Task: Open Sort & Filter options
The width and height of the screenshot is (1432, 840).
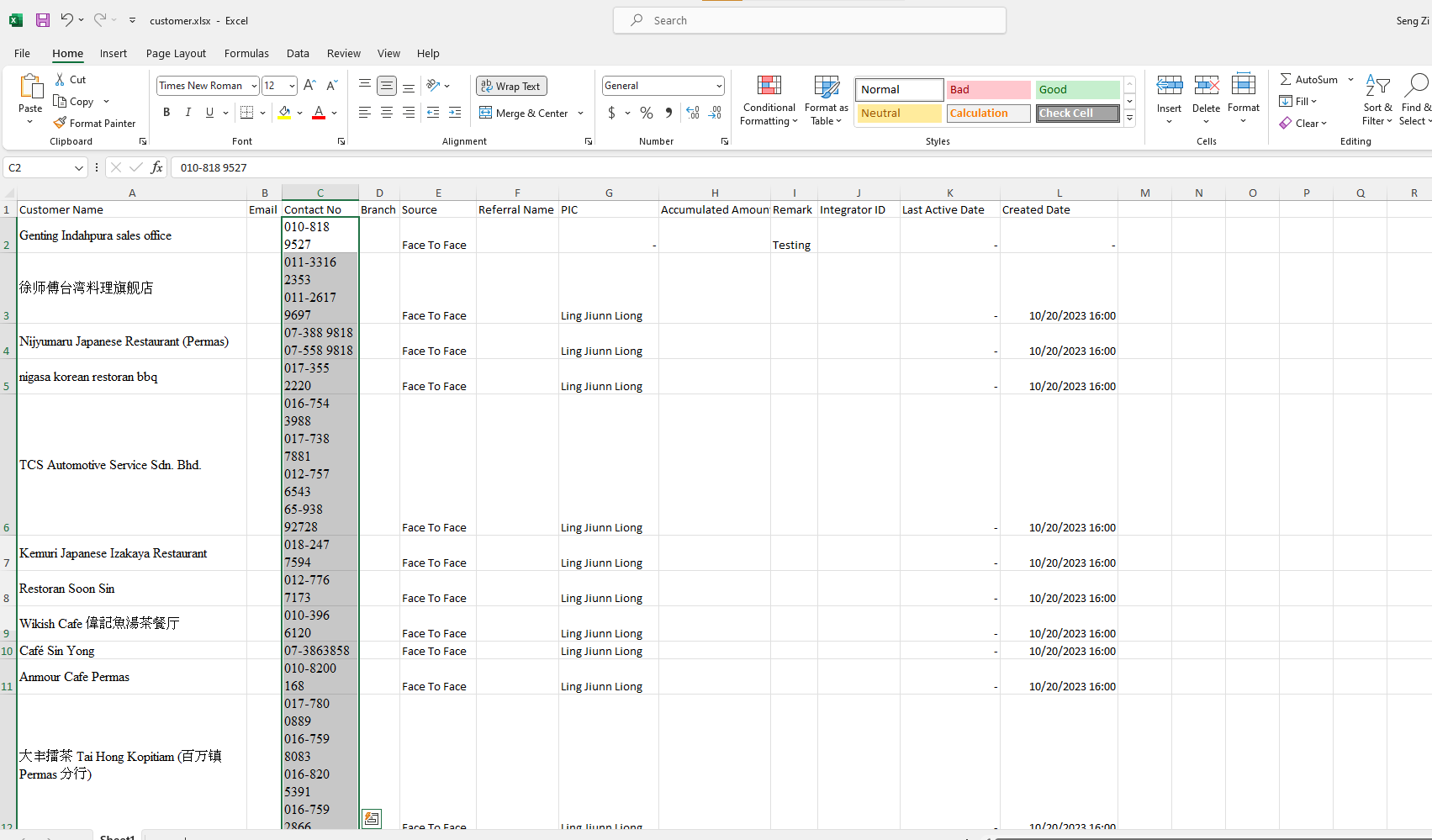Action: coord(1377,101)
